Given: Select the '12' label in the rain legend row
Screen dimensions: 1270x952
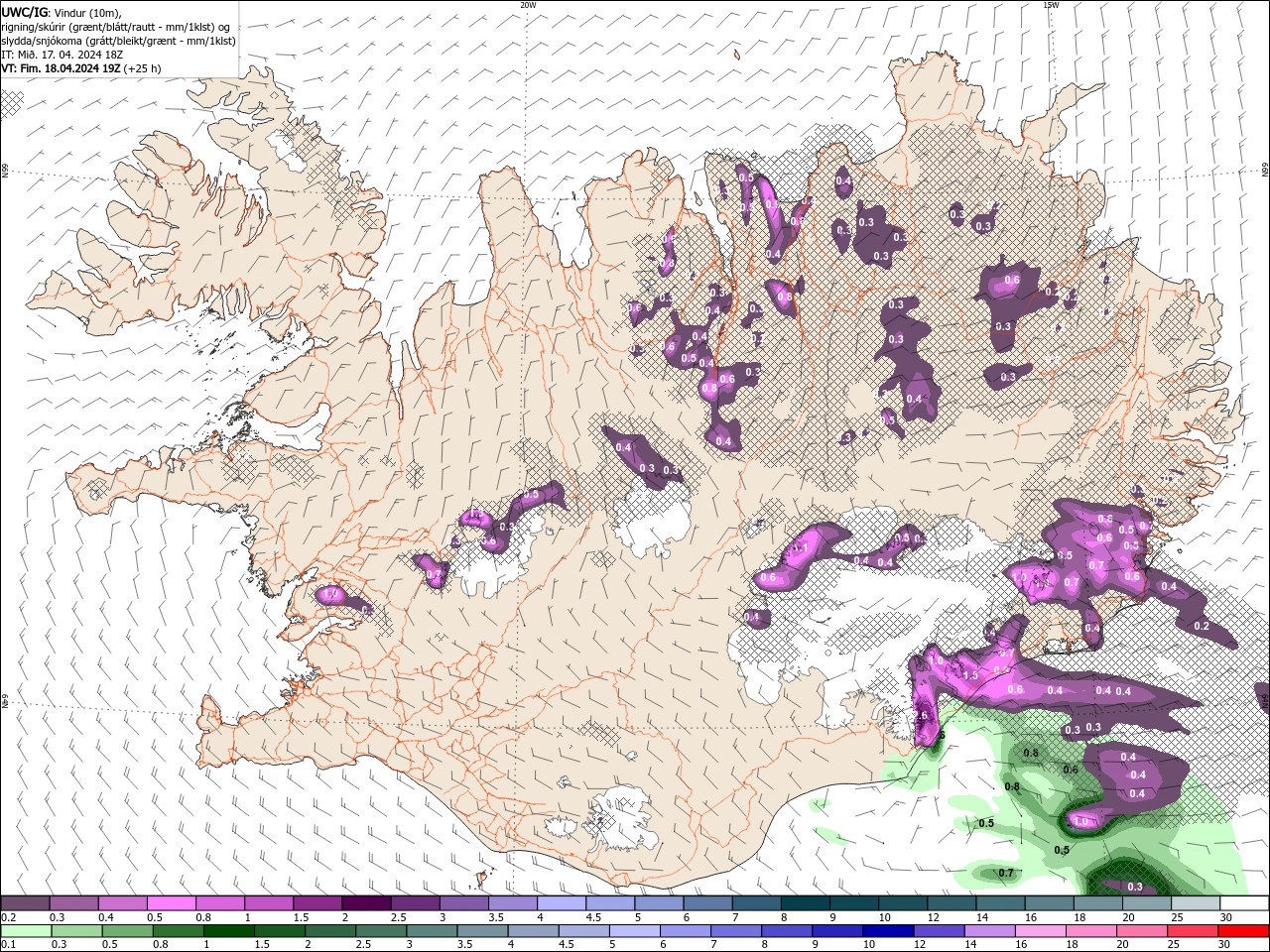Looking at the screenshot, I should [x=919, y=945].
